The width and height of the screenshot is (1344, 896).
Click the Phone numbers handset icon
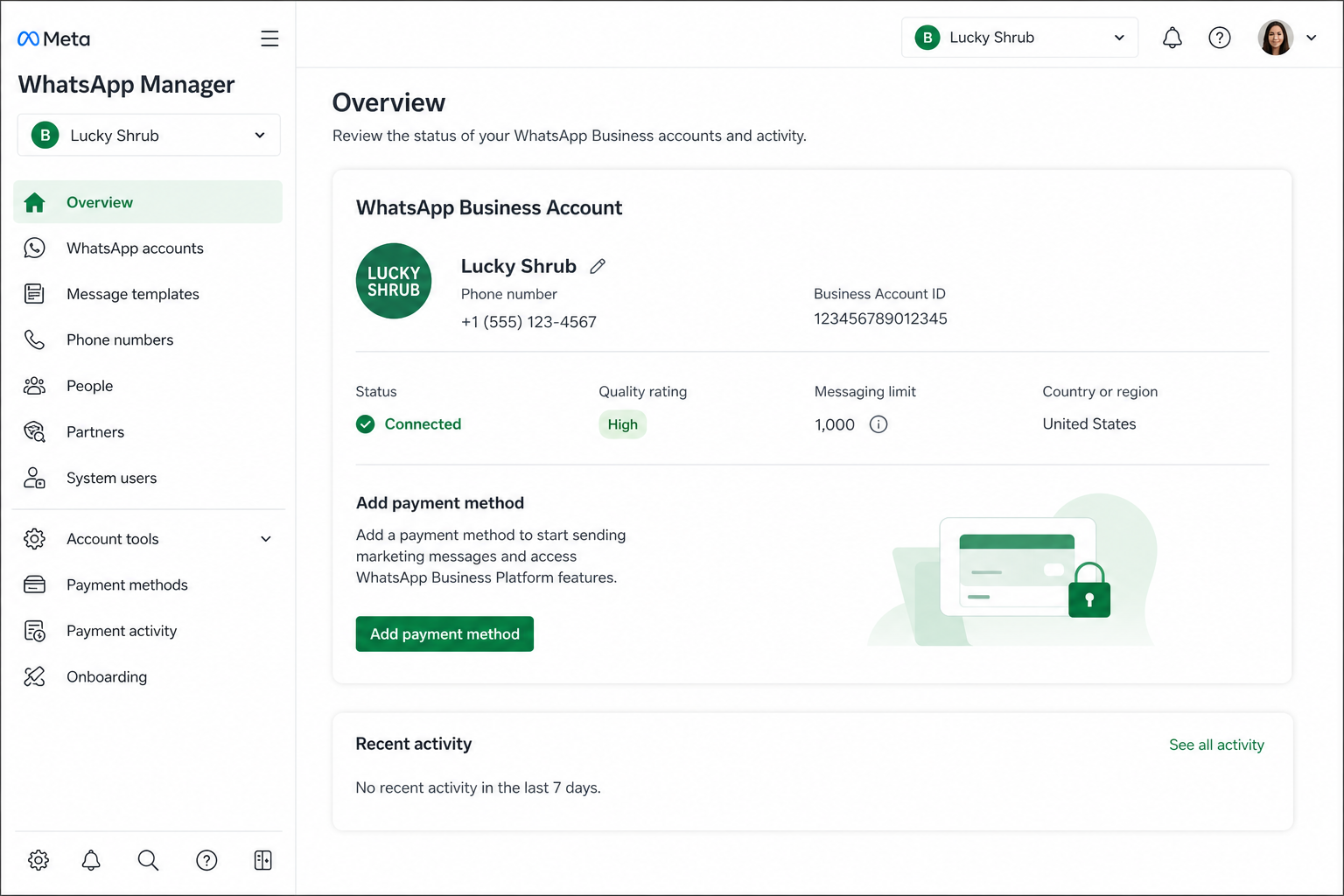point(34,339)
